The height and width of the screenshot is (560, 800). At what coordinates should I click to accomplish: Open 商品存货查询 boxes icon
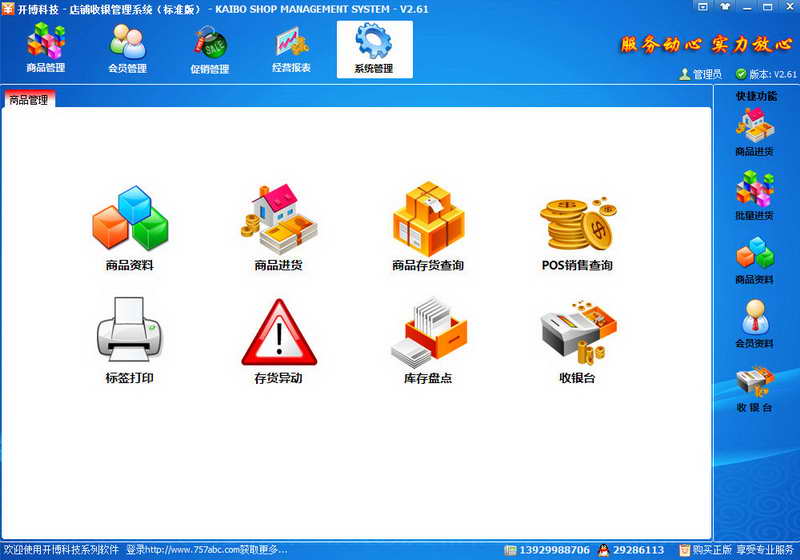(428, 218)
